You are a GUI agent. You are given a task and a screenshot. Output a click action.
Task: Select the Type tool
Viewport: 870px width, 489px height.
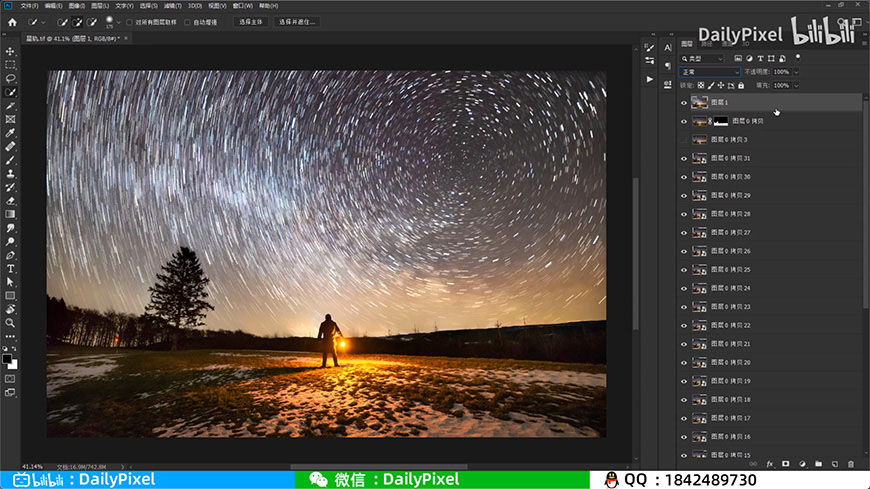pyautogui.click(x=10, y=269)
